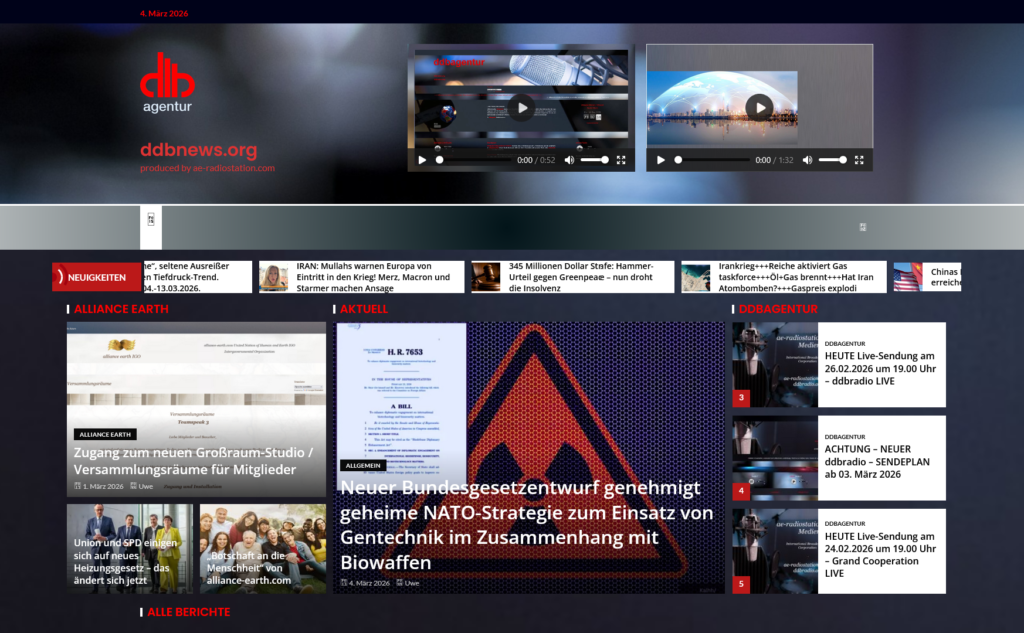Play the second video with center play button
This screenshot has height=633, width=1024.
(759, 107)
